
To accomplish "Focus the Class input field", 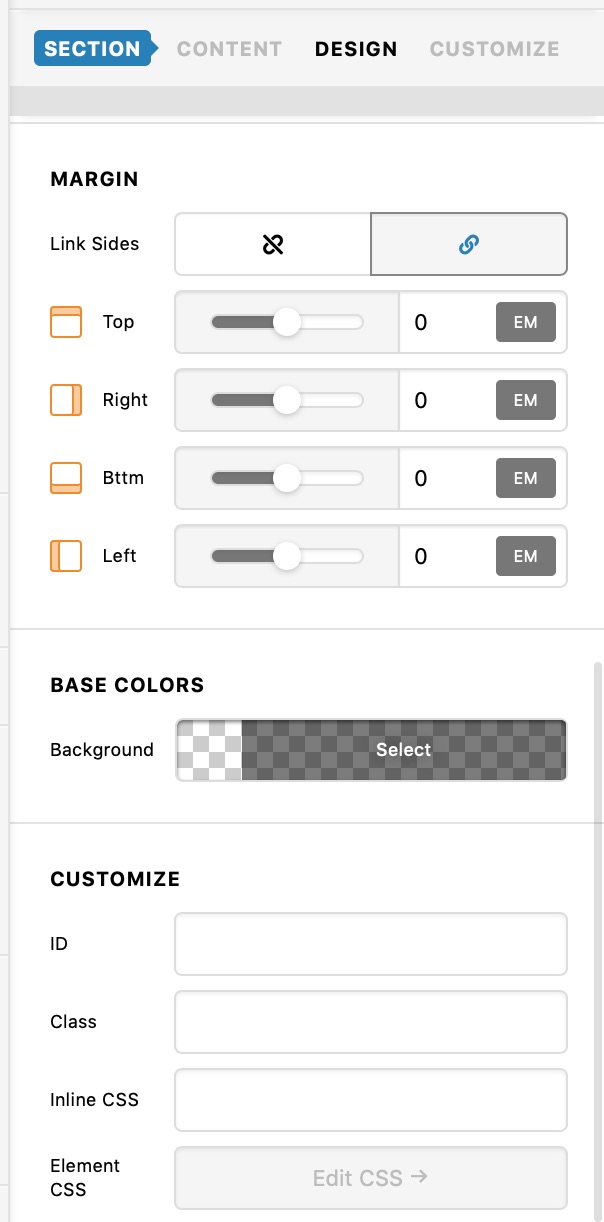I will (371, 1022).
